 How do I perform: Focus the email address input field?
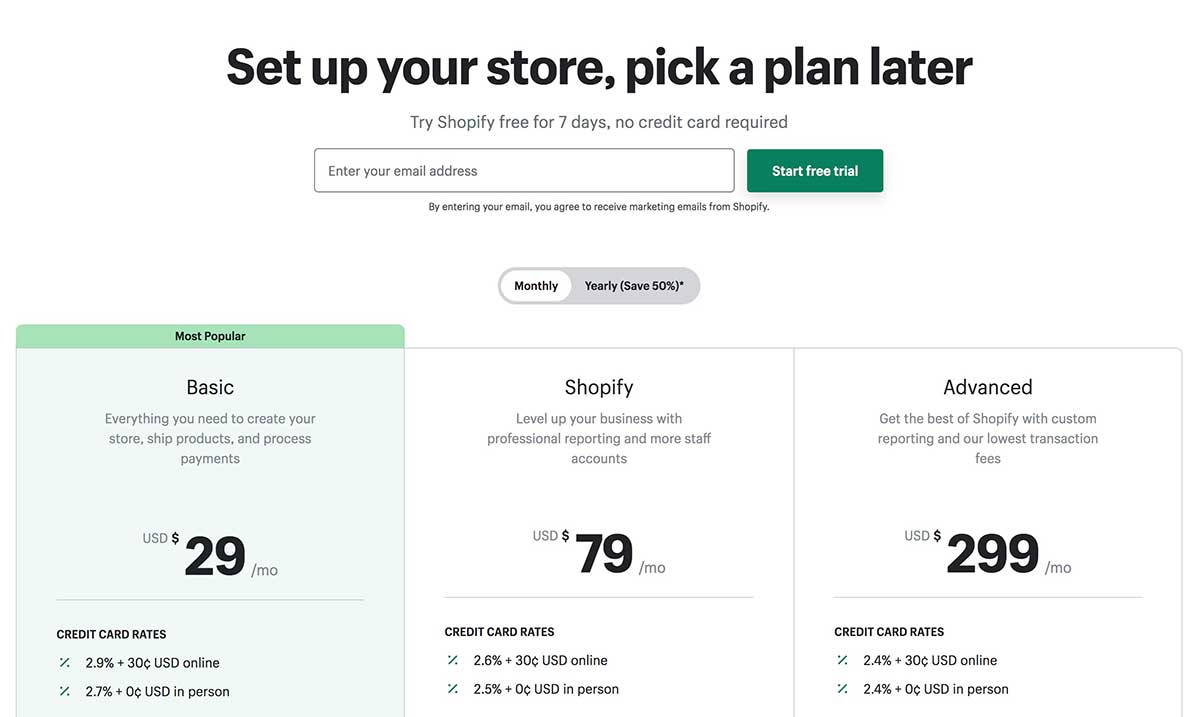[x=524, y=171]
